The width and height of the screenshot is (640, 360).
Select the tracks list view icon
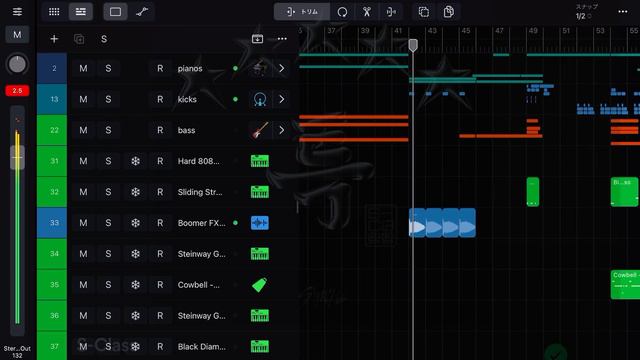(80, 12)
